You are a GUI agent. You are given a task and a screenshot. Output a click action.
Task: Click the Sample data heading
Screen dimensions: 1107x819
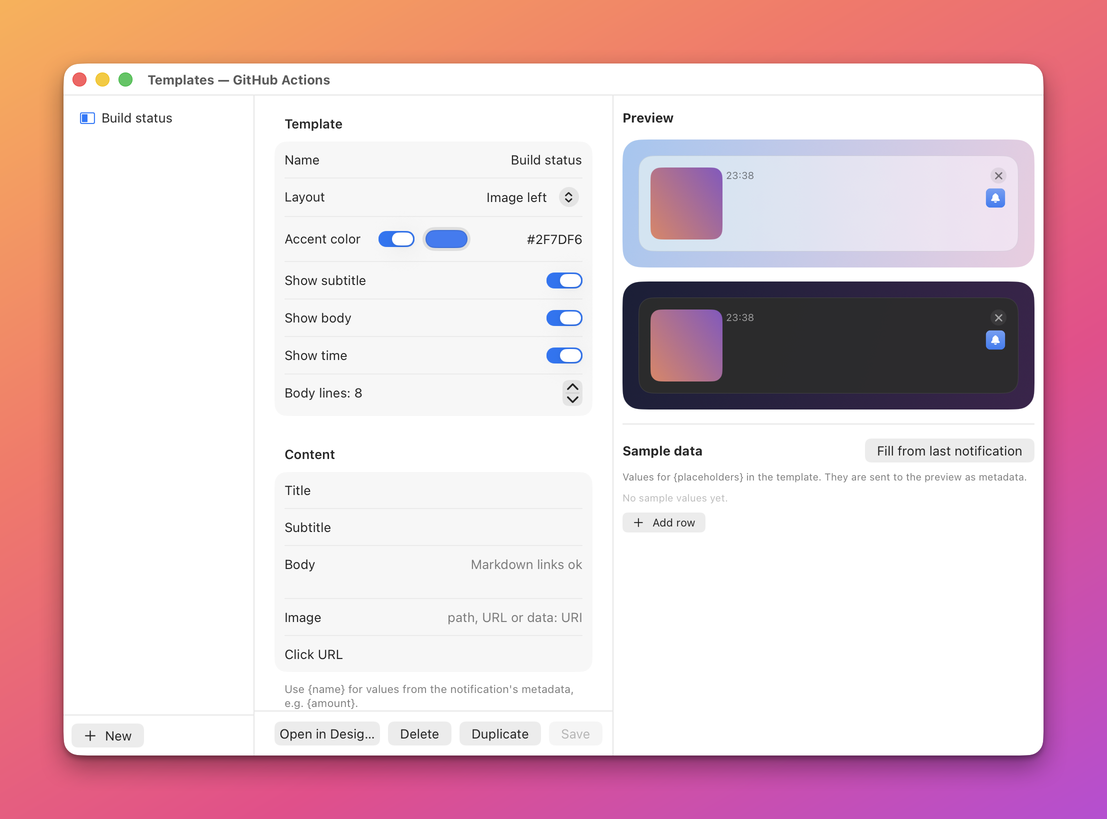(x=662, y=451)
